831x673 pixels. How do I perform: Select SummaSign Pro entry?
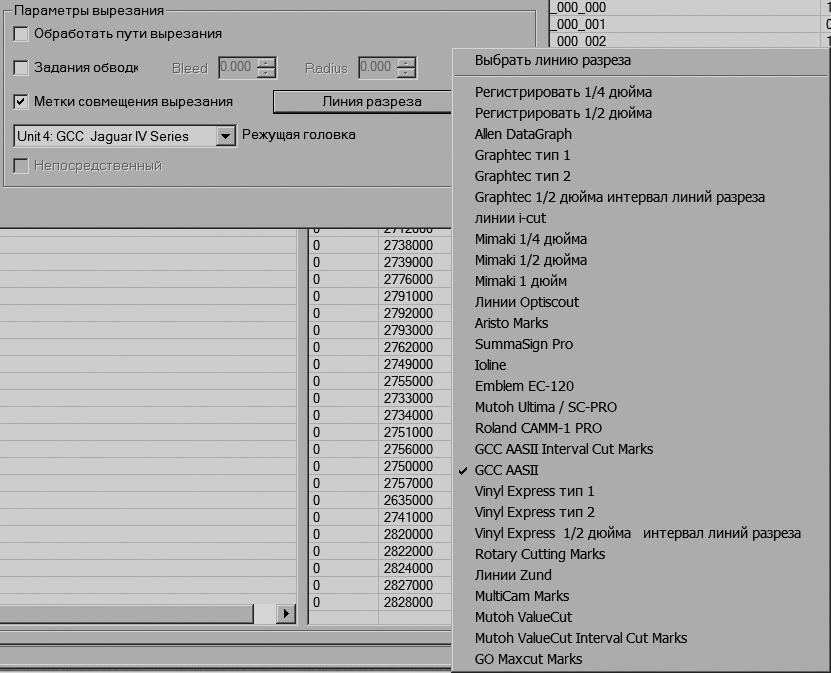coord(524,344)
